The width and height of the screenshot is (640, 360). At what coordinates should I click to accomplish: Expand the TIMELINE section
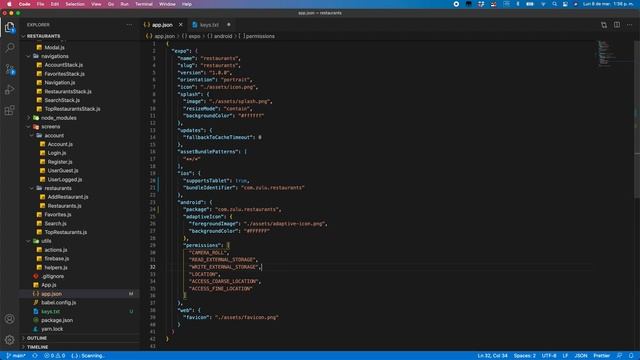tap(38, 347)
